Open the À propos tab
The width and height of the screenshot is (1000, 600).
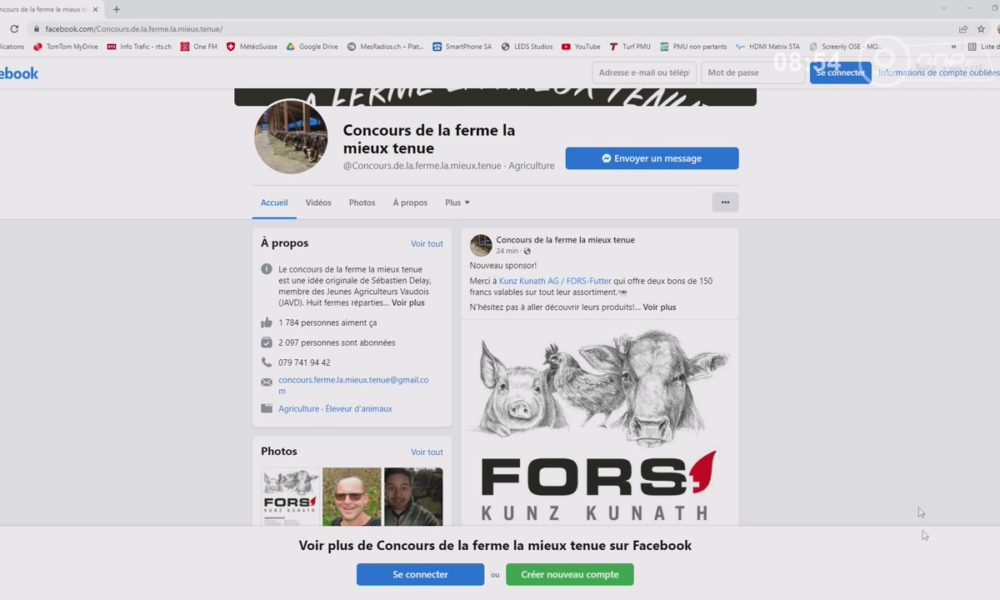point(410,203)
